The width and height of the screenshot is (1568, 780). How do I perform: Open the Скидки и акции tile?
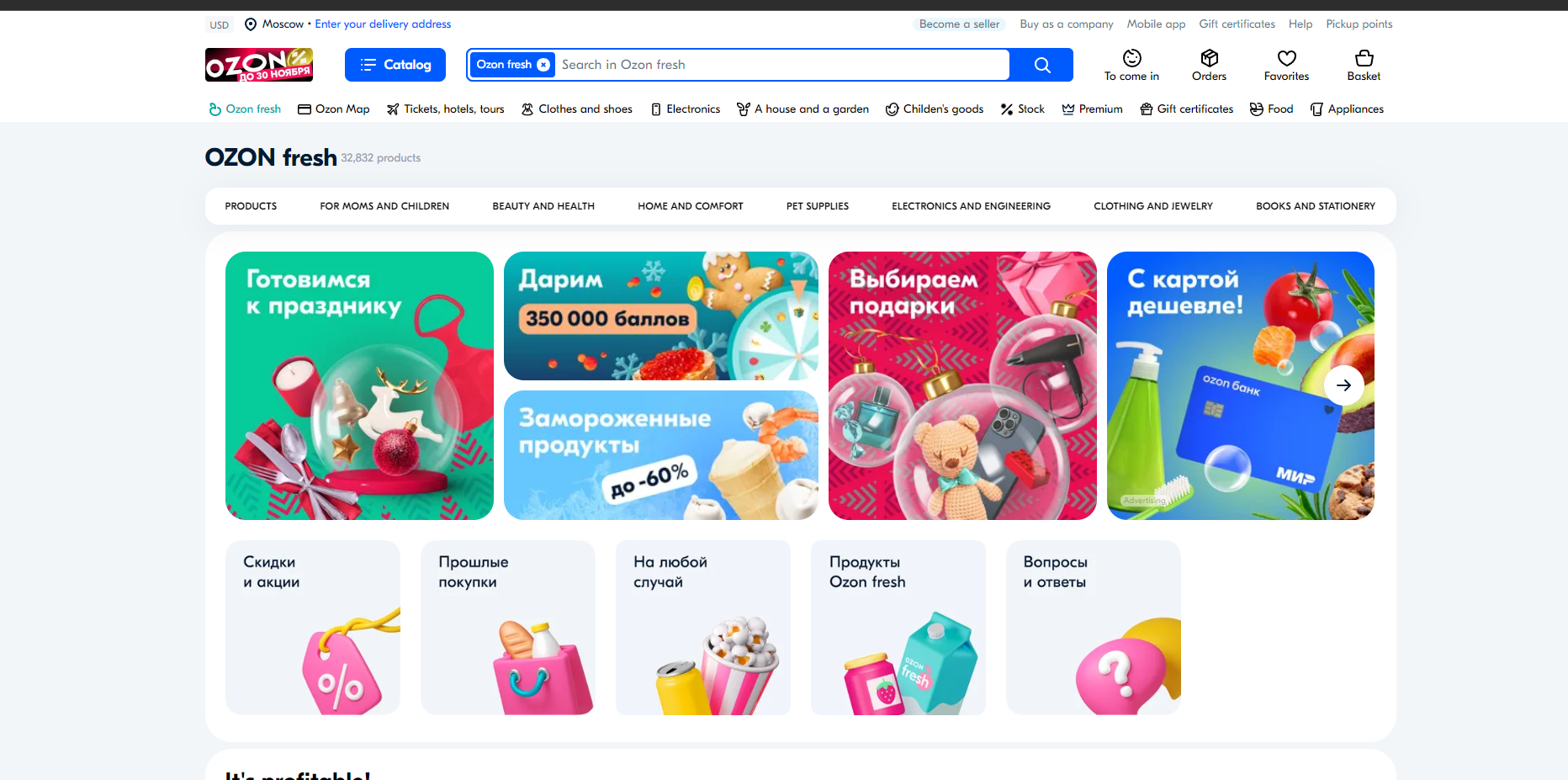(313, 628)
